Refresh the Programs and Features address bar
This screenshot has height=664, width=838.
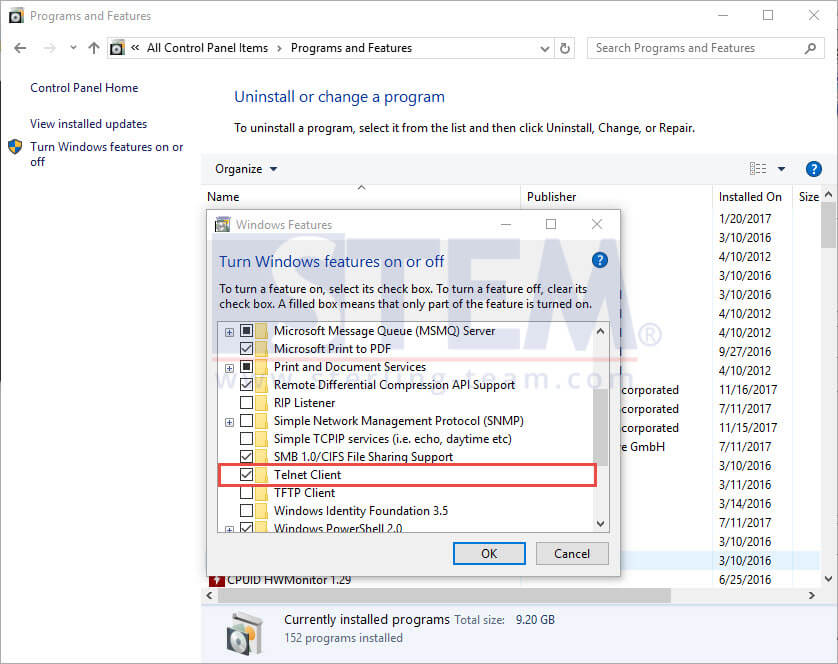[564, 48]
